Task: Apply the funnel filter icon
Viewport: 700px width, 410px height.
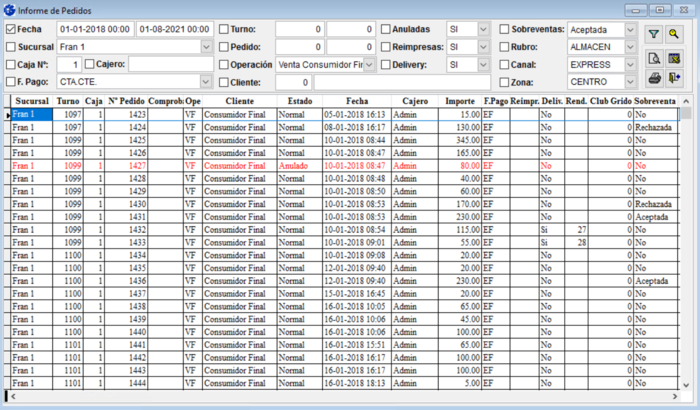Action: (654, 34)
